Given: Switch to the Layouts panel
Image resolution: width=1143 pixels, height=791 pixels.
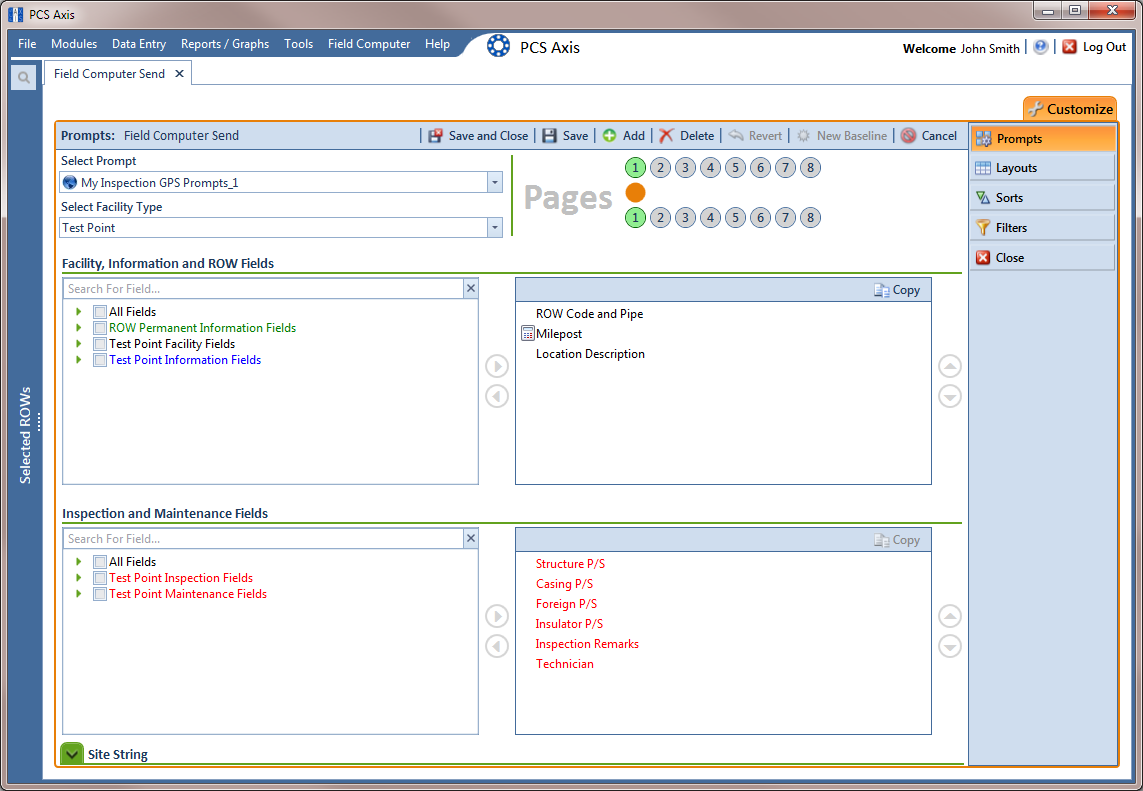Looking at the screenshot, I should 1042,168.
